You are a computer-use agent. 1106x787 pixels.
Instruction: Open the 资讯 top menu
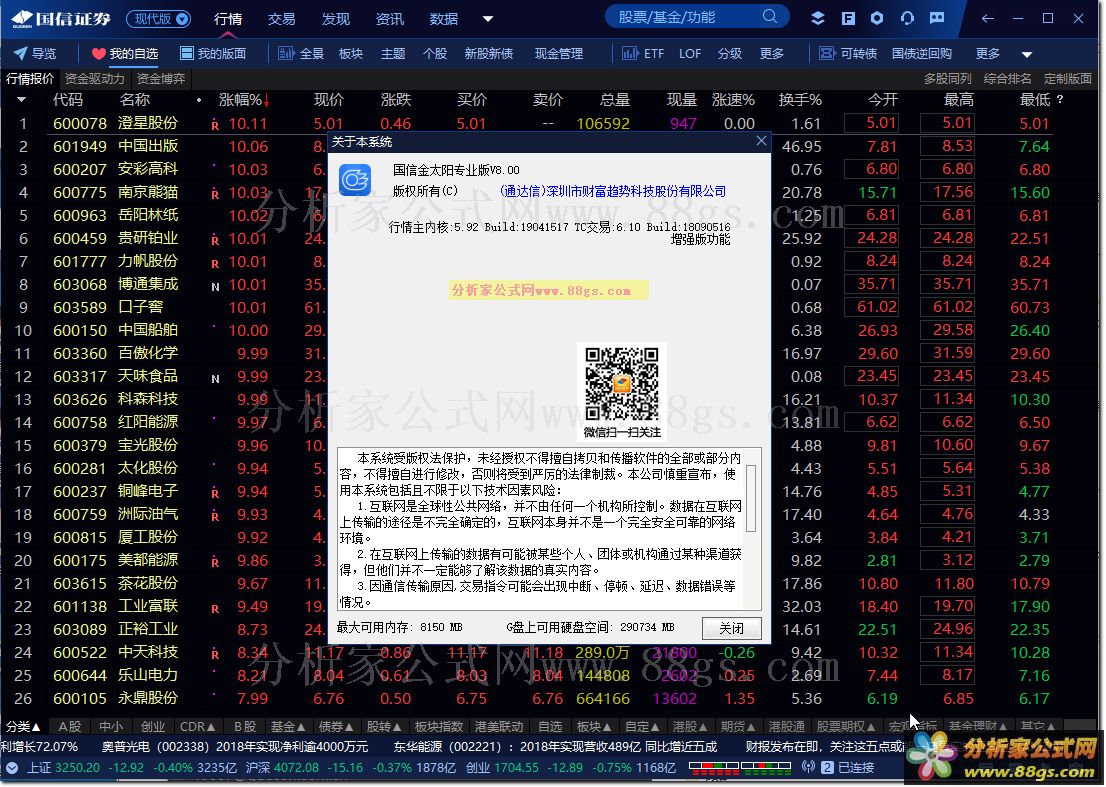389,19
